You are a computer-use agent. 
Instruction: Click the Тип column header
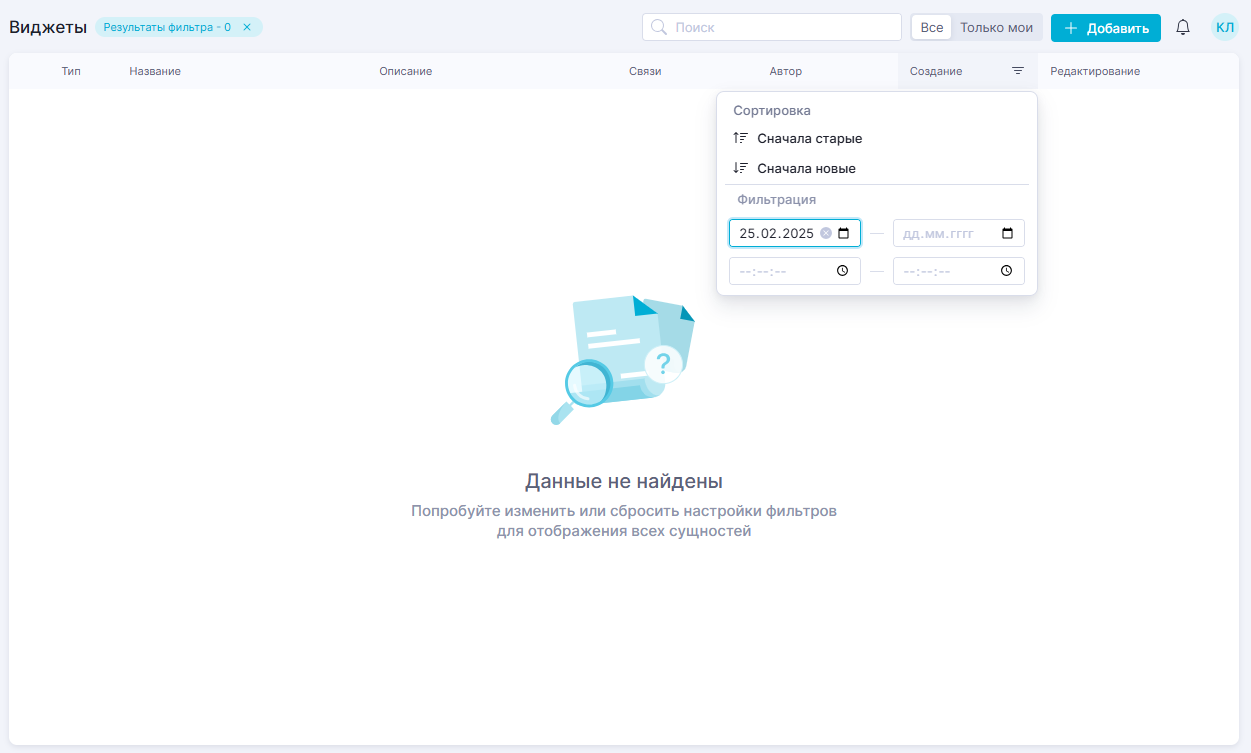pos(71,72)
